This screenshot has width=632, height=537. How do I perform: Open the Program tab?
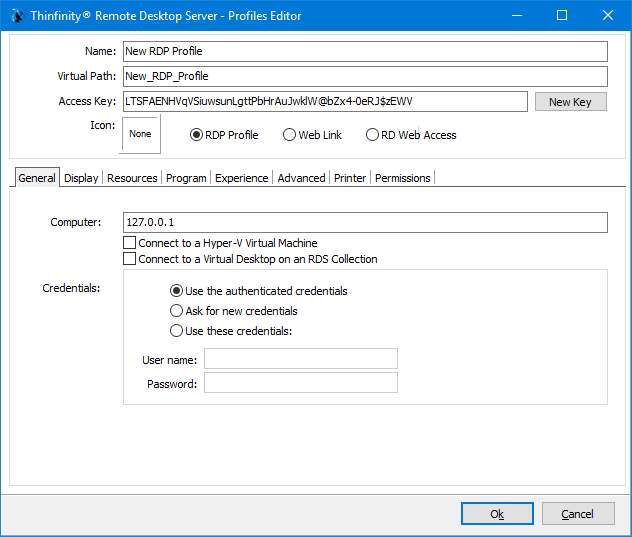(186, 178)
